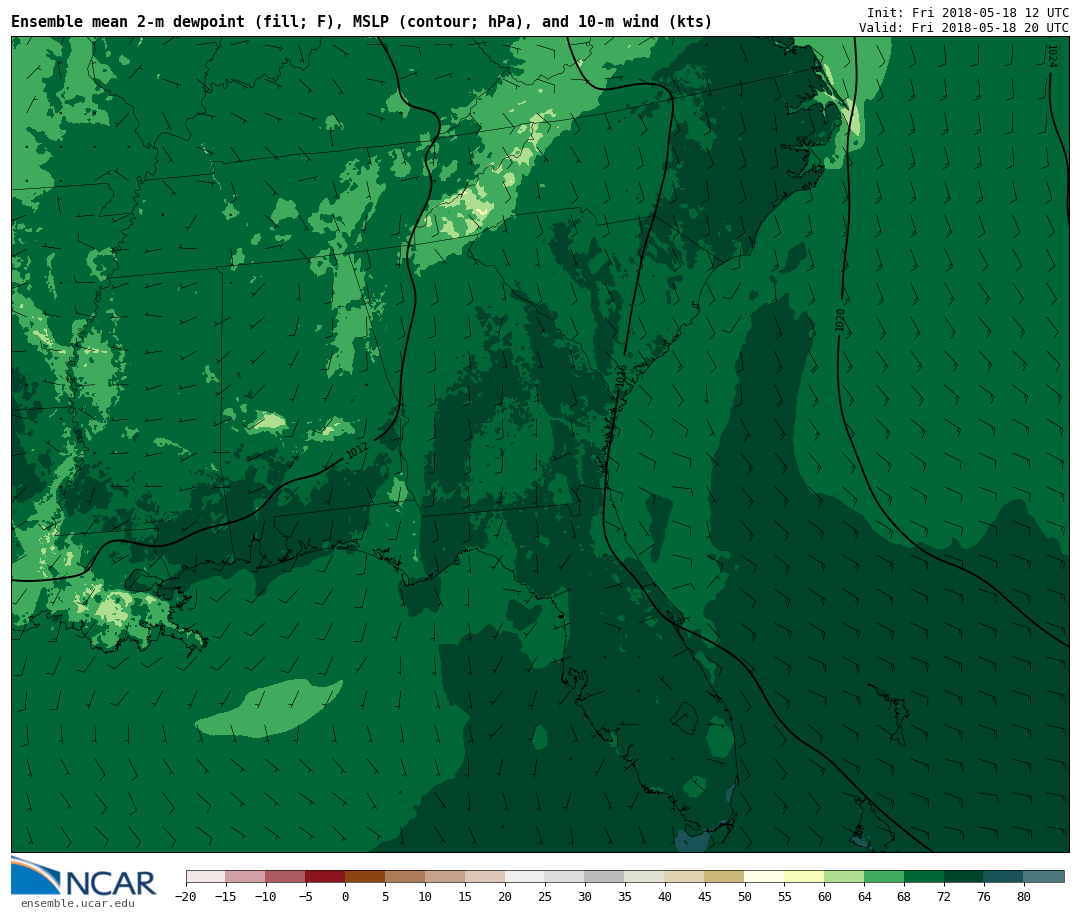Pick the dark brown swatch between 0 and 5

(366, 877)
